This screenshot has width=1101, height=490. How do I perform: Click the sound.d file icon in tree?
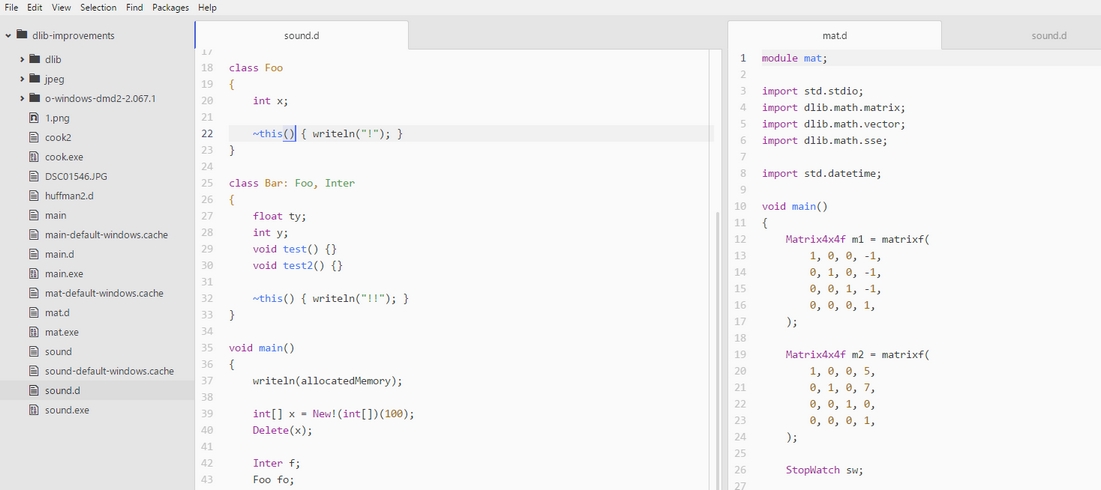(x=34, y=390)
